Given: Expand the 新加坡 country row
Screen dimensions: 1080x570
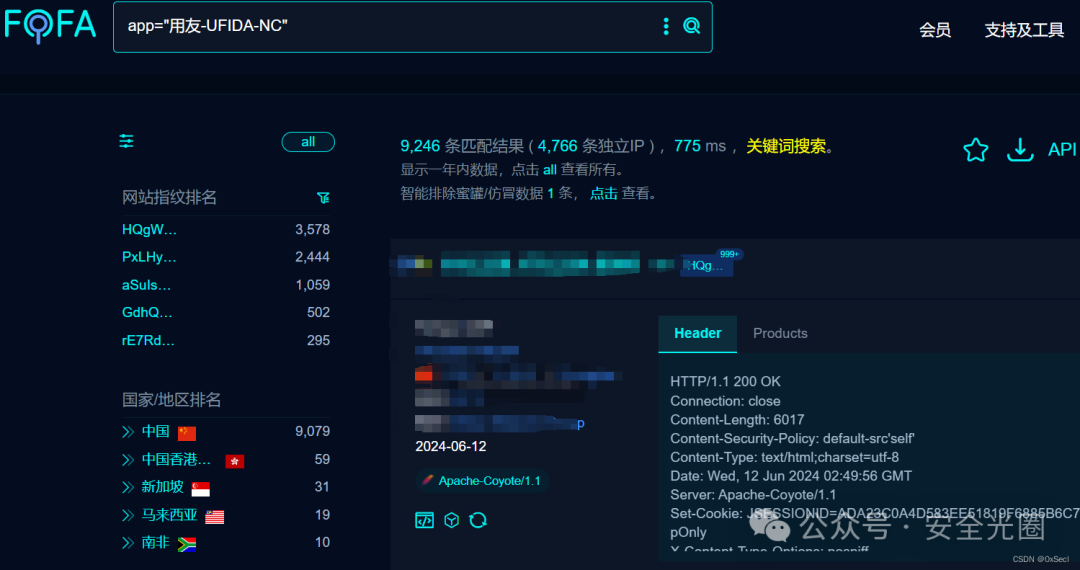Looking at the screenshot, I should [127, 487].
